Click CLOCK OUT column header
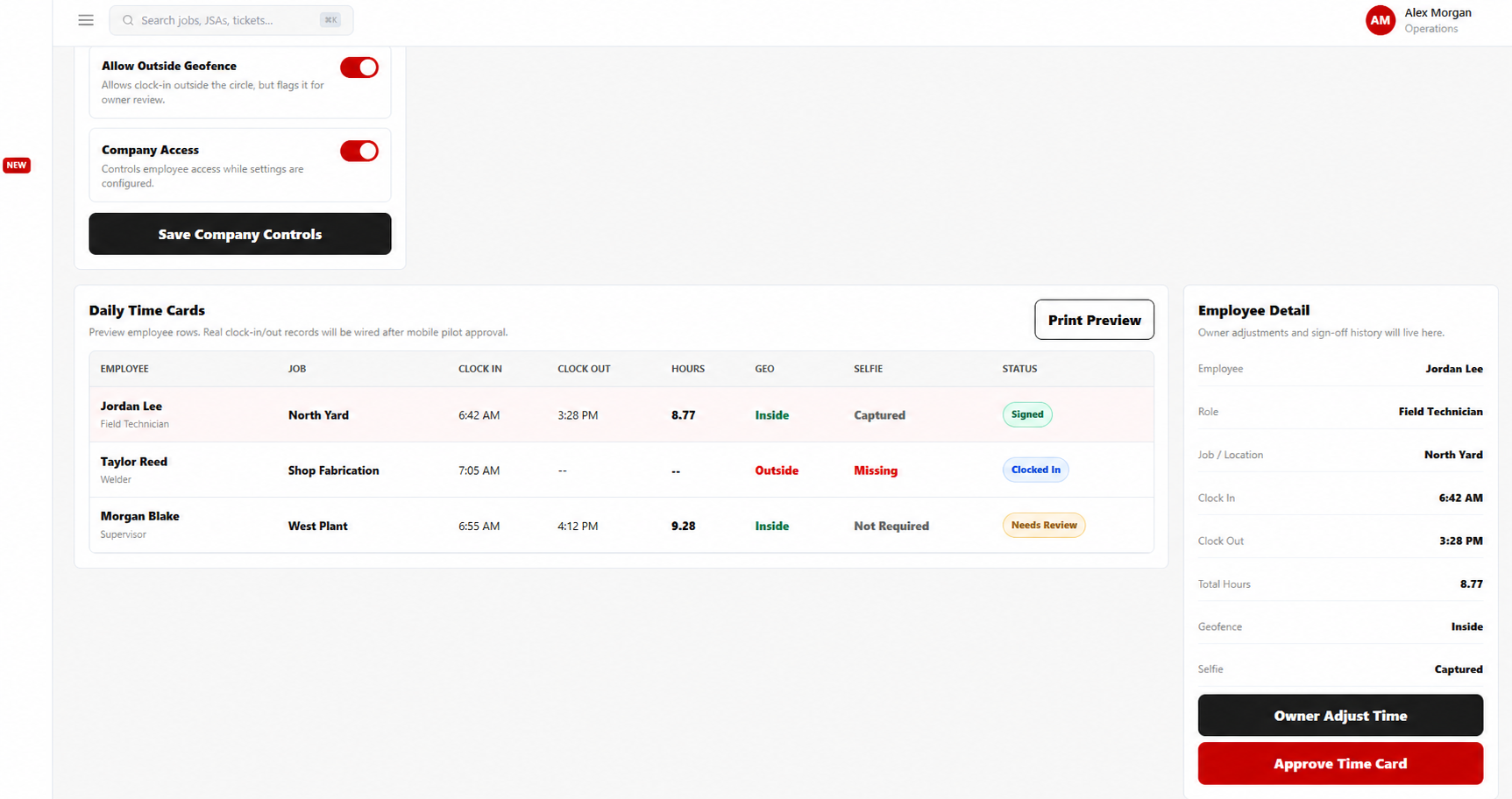 (584, 369)
